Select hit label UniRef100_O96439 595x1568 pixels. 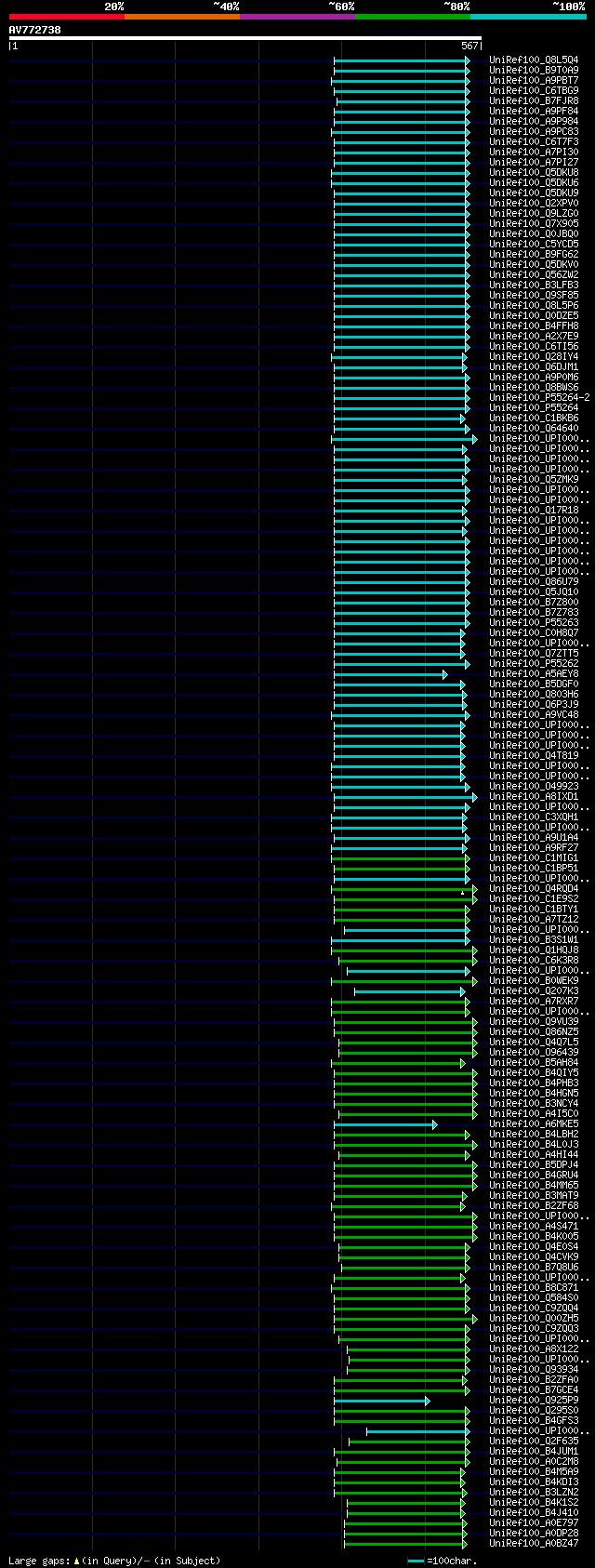pyautogui.click(x=534, y=1052)
